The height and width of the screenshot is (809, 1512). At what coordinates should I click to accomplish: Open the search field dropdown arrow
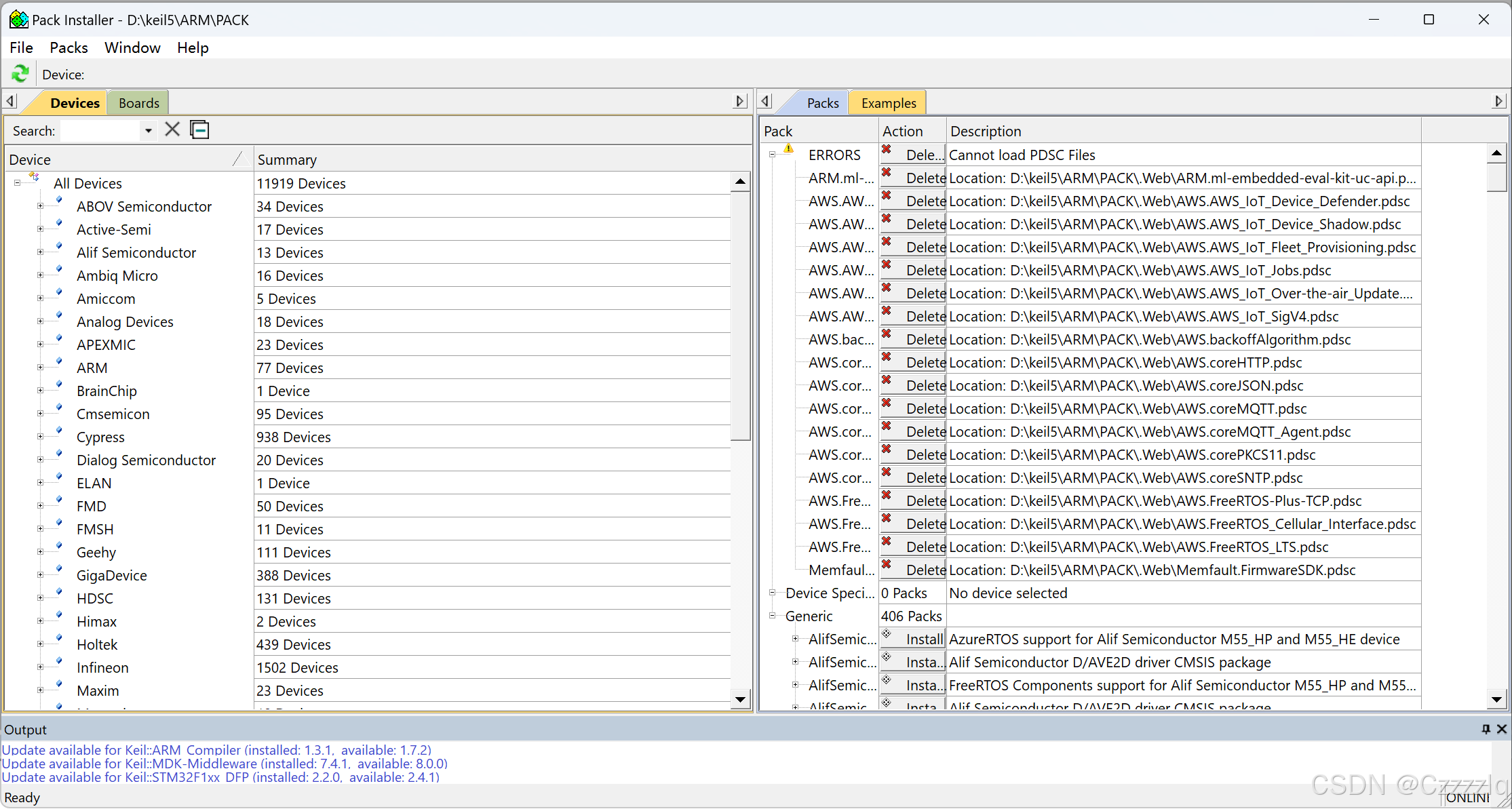point(148,130)
